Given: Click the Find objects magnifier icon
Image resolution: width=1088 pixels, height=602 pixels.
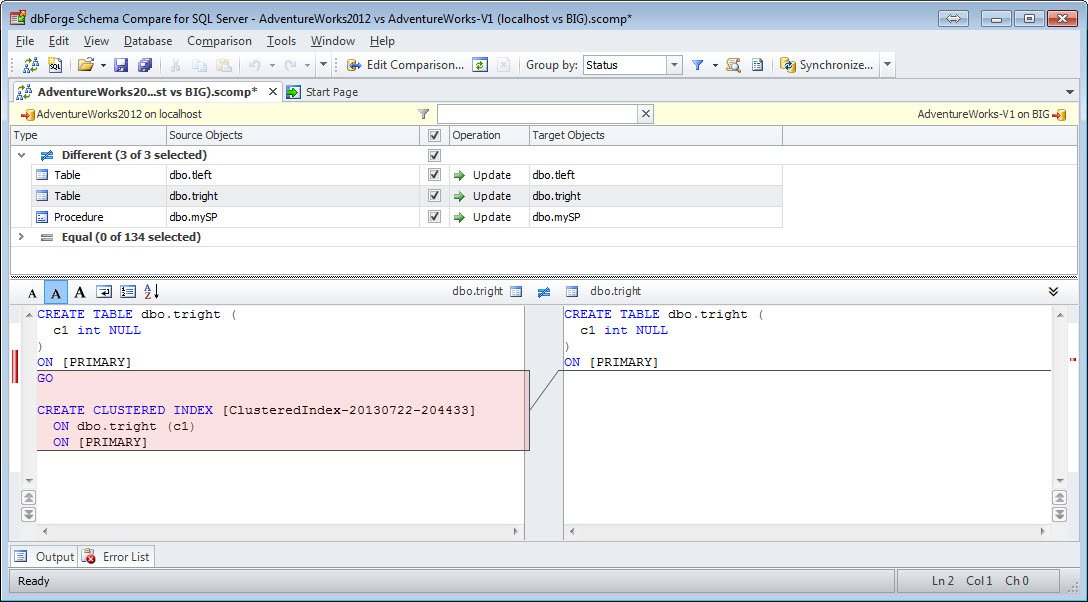Looking at the screenshot, I should tap(733, 65).
